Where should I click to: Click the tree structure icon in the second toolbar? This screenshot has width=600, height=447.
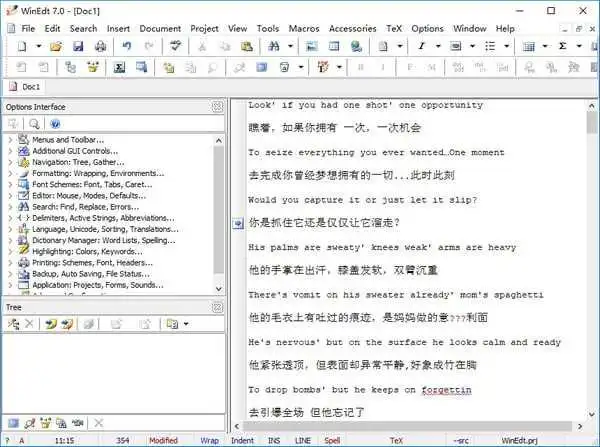coord(70,68)
